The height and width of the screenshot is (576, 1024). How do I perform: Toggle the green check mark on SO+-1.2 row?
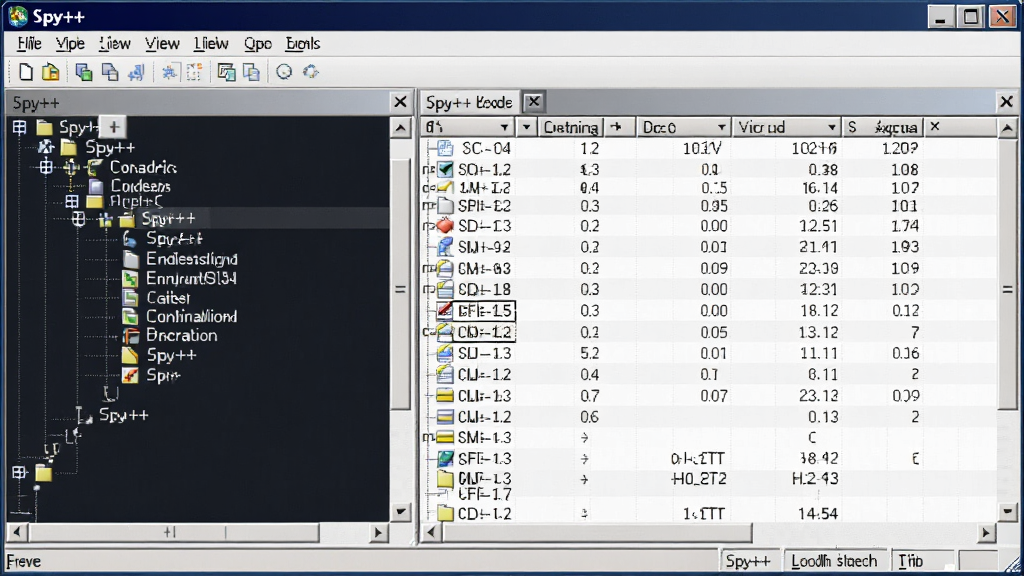445,170
